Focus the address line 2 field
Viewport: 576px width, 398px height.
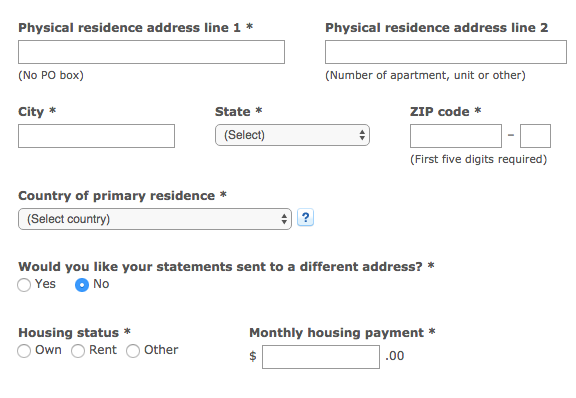coord(446,52)
